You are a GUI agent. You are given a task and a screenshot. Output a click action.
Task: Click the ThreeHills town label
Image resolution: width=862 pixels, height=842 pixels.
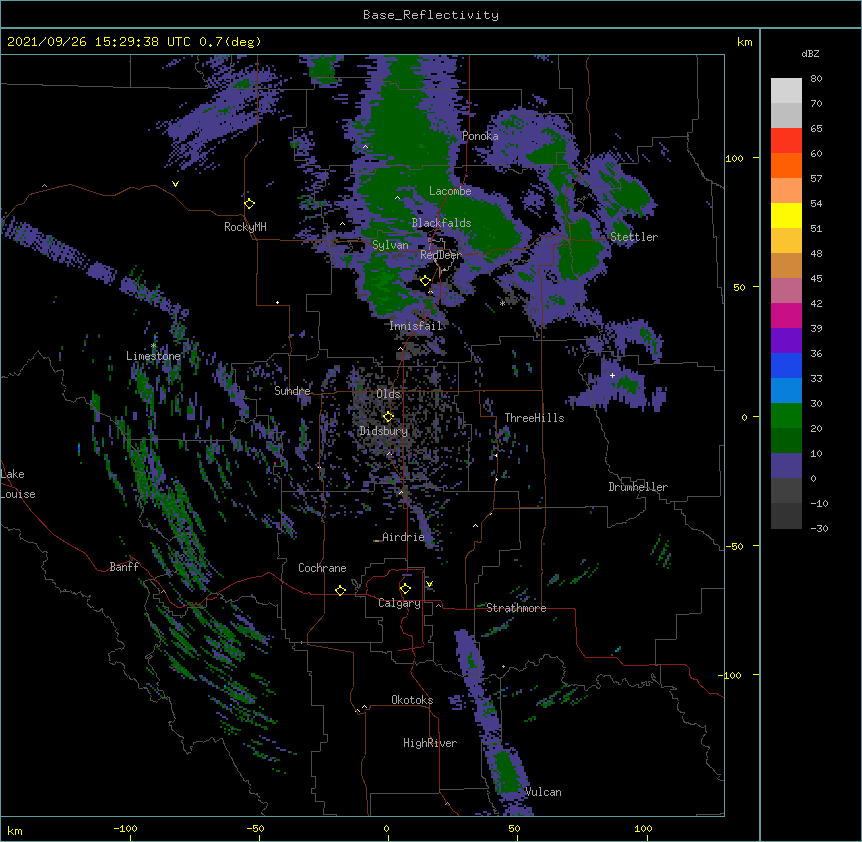point(534,418)
